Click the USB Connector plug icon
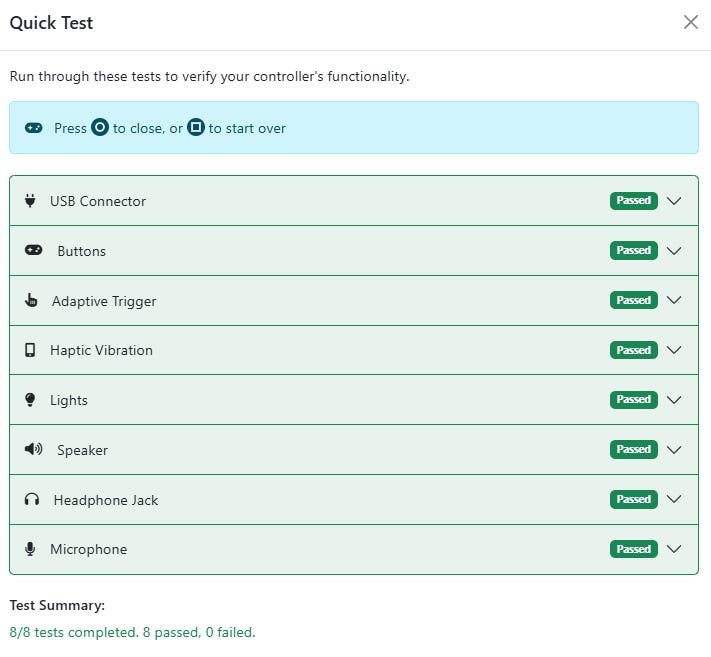Viewport: 711px width, 657px height. 30,201
